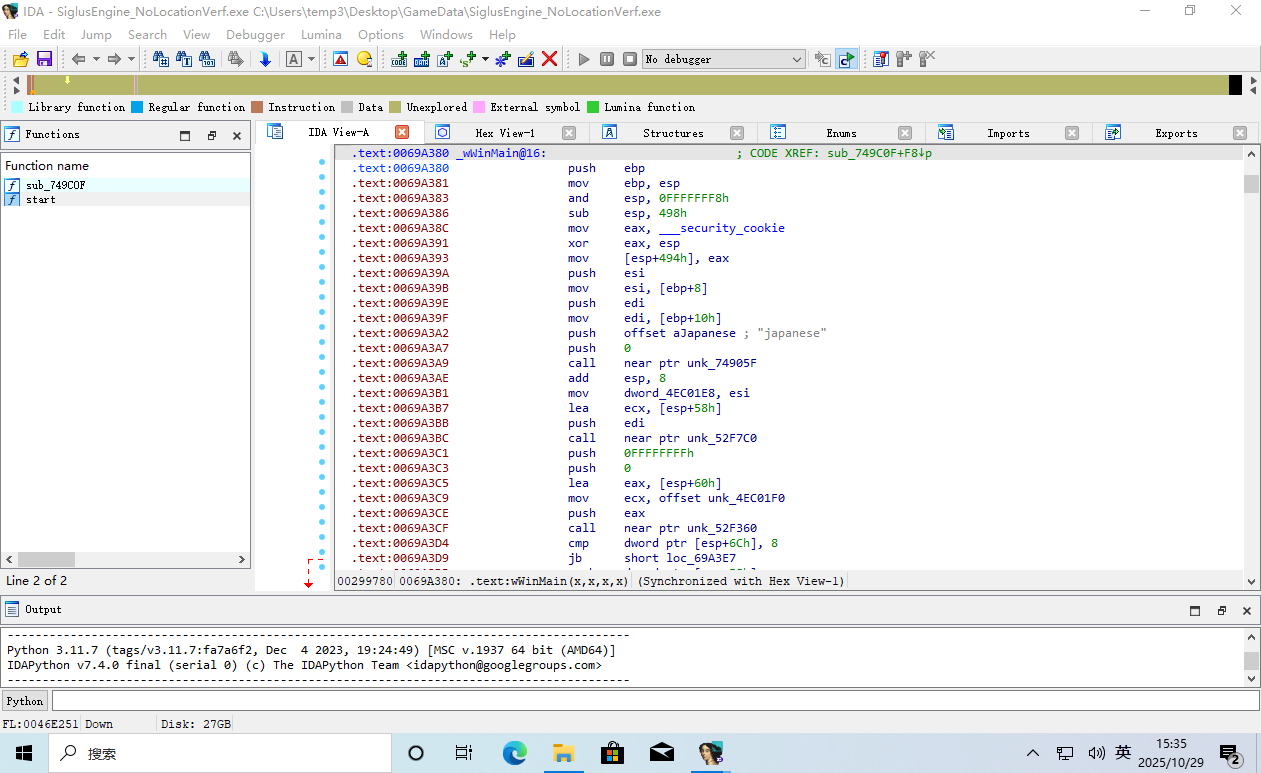Click the breakpoint list toolbar icon

pyautogui.click(x=880, y=59)
